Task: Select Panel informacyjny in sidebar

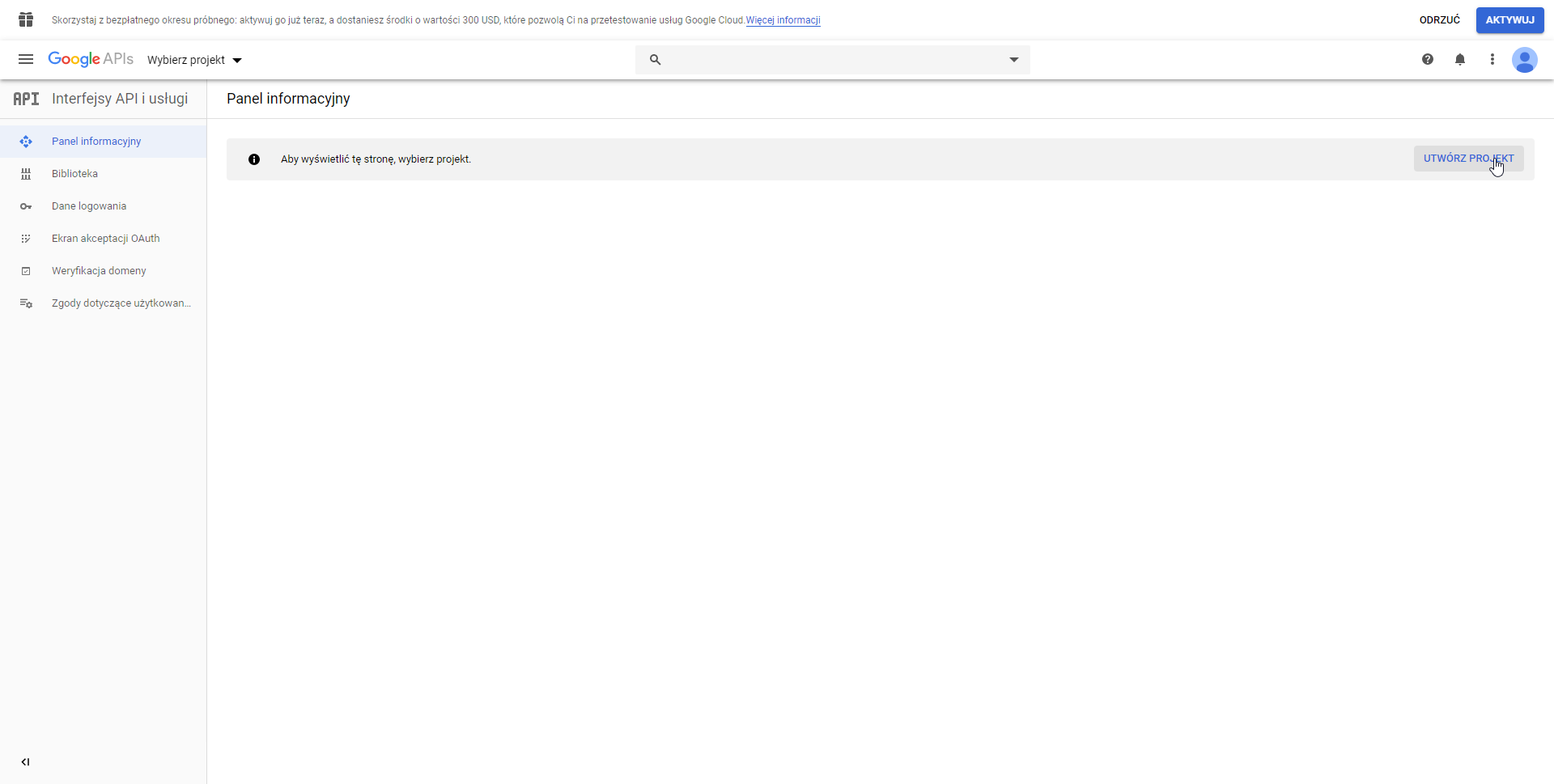Action: (x=96, y=142)
